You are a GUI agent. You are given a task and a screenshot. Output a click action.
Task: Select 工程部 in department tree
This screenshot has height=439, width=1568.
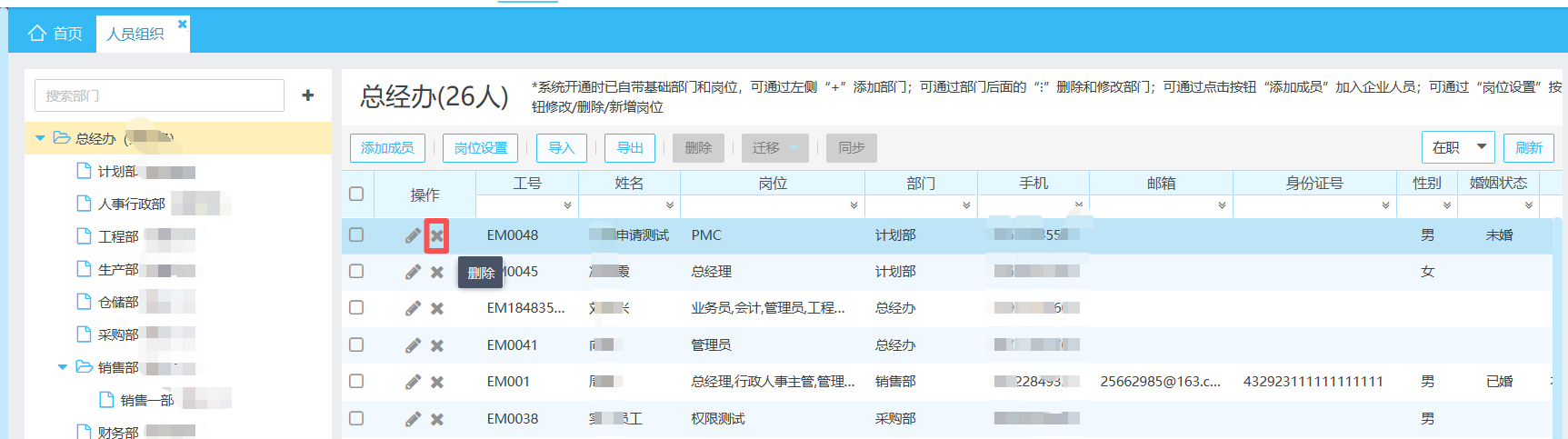[118, 236]
